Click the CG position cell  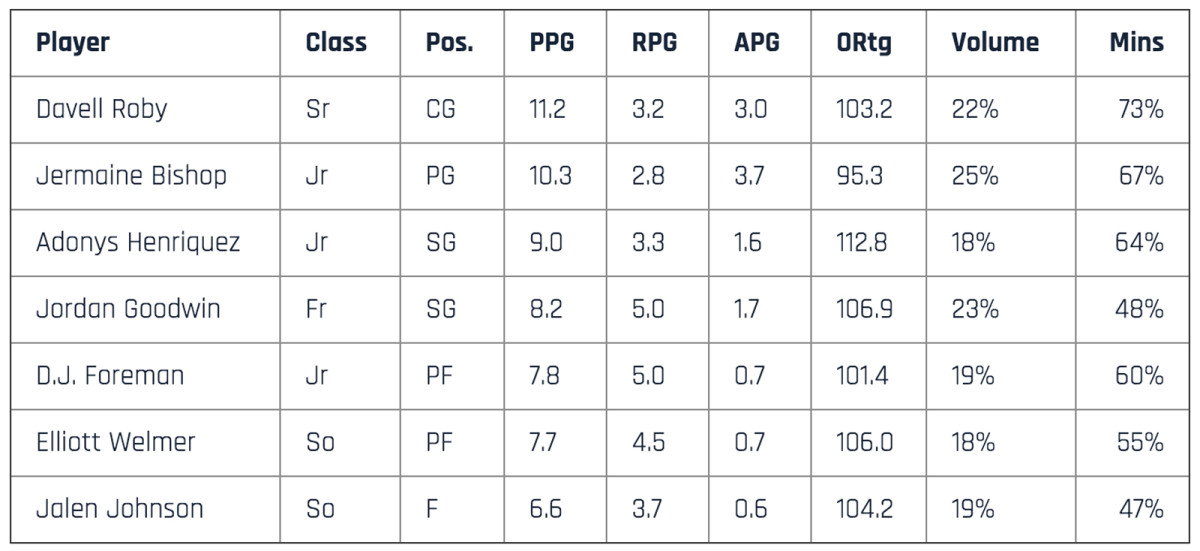(440, 109)
